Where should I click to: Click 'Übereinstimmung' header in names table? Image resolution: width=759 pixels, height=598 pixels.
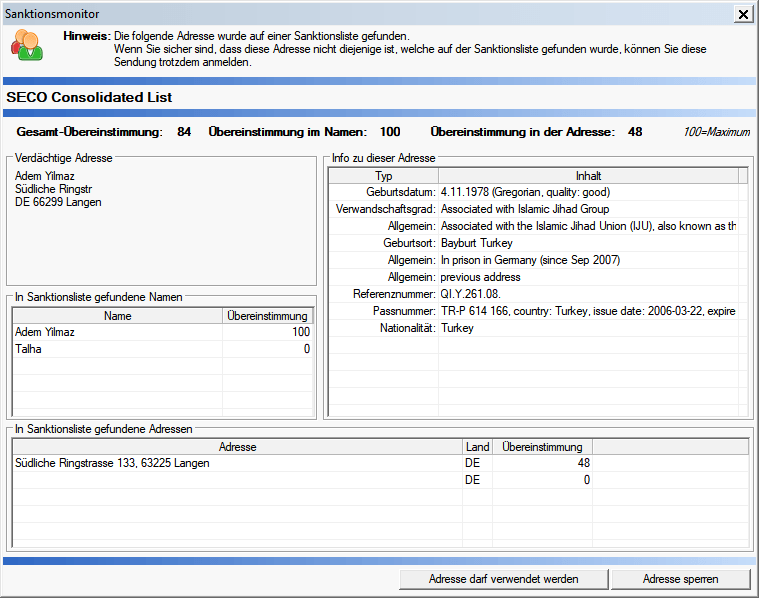point(267,316)
